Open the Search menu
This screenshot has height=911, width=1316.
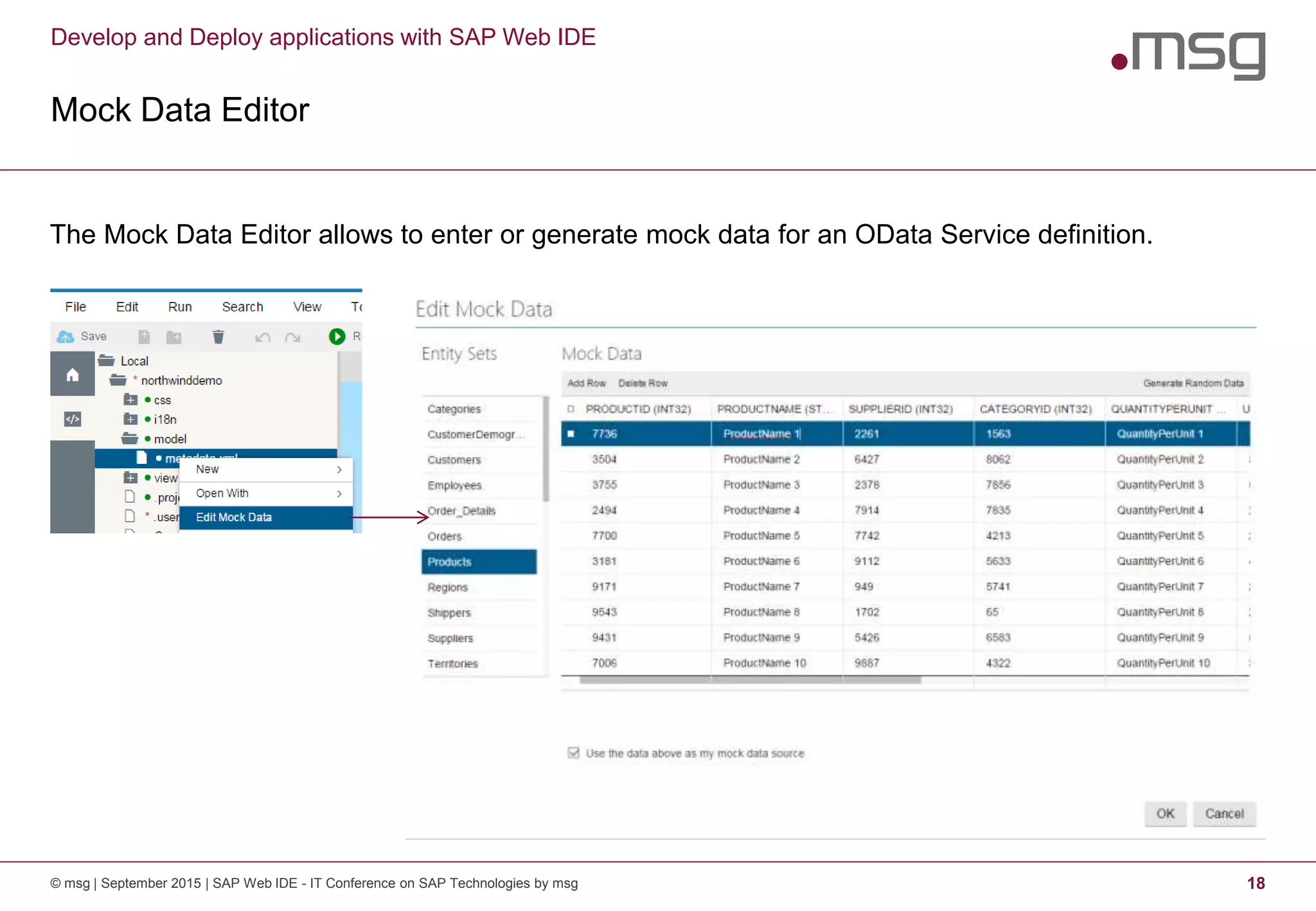coord(243,307)
